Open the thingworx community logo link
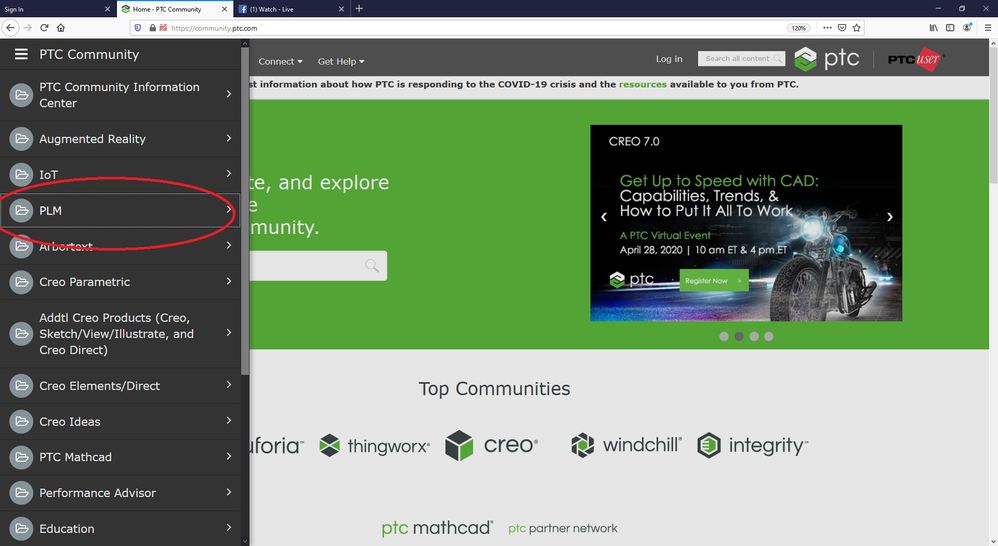The image size is (998, 546). pos(374,445)
